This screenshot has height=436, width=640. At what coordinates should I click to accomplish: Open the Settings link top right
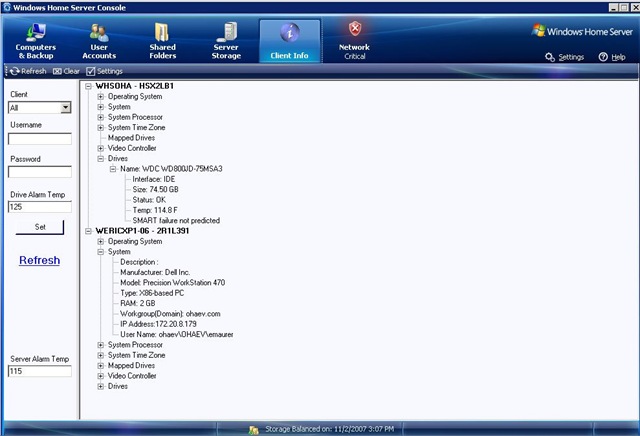tap(571, 57)
